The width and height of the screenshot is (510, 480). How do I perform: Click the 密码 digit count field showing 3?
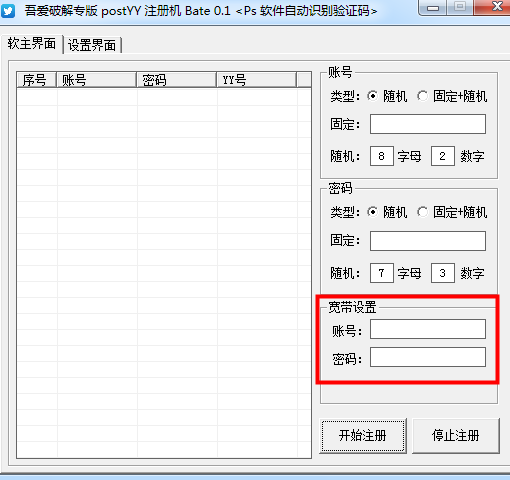pos(442,273)
